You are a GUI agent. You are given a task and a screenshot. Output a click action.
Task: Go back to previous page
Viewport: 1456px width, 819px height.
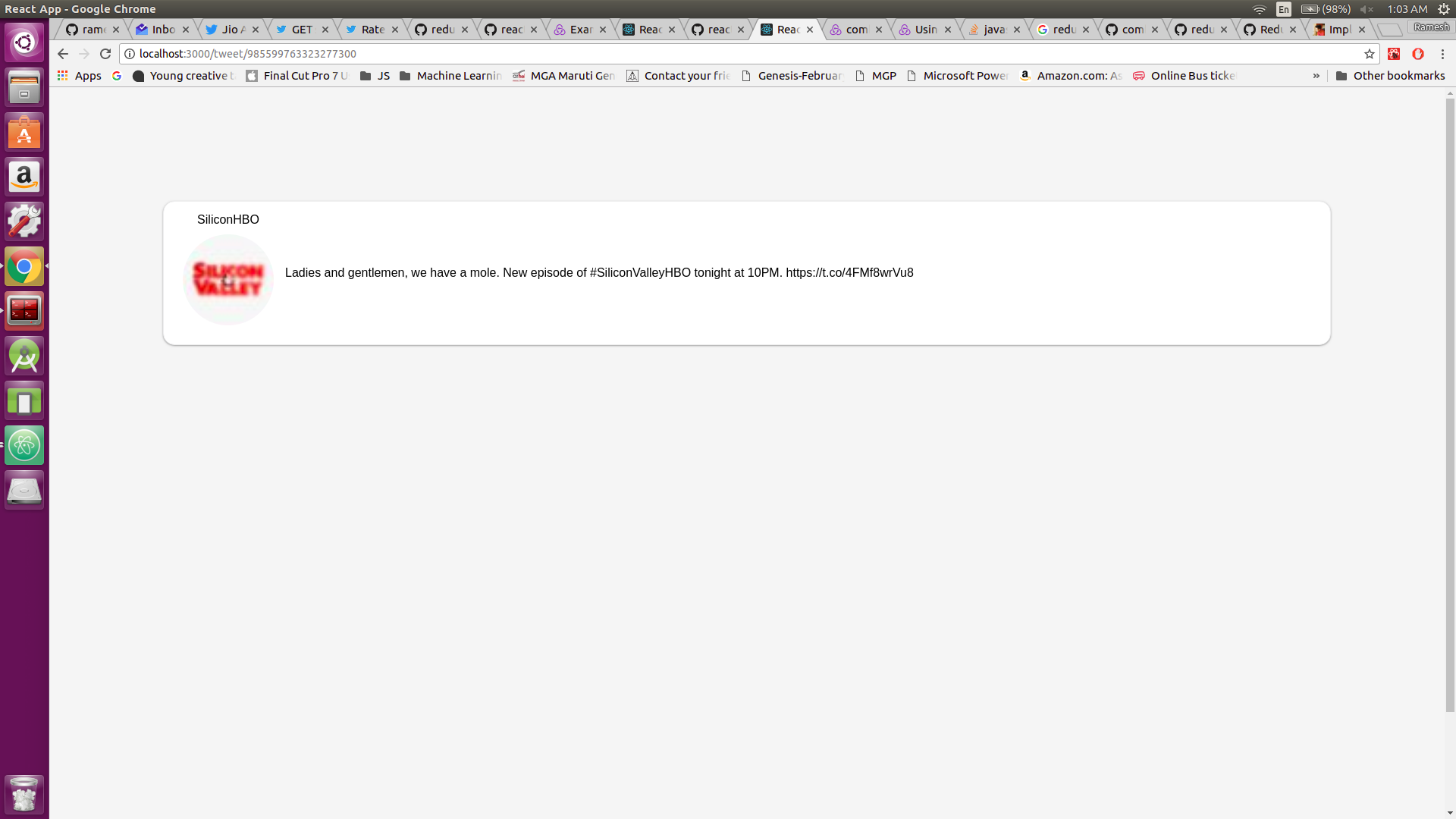coord(63,54)
